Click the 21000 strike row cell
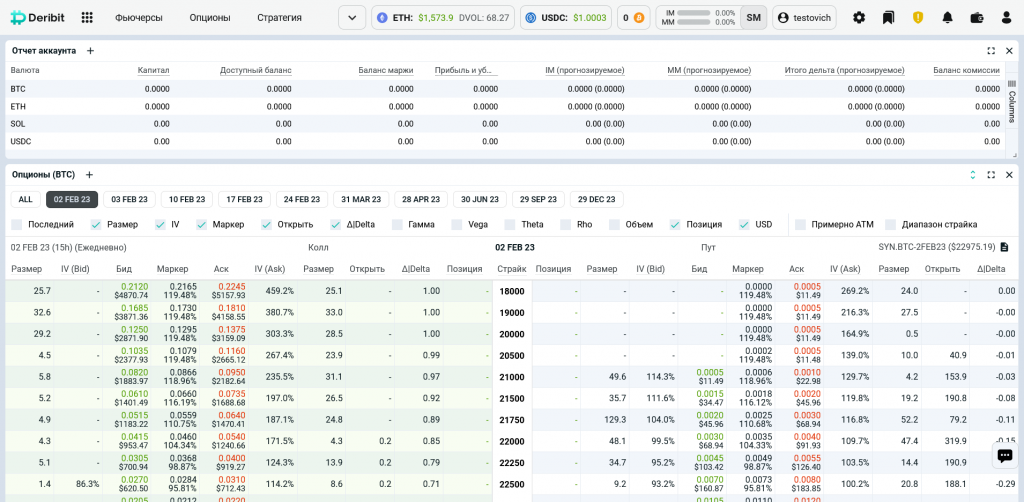 [511, 377]
